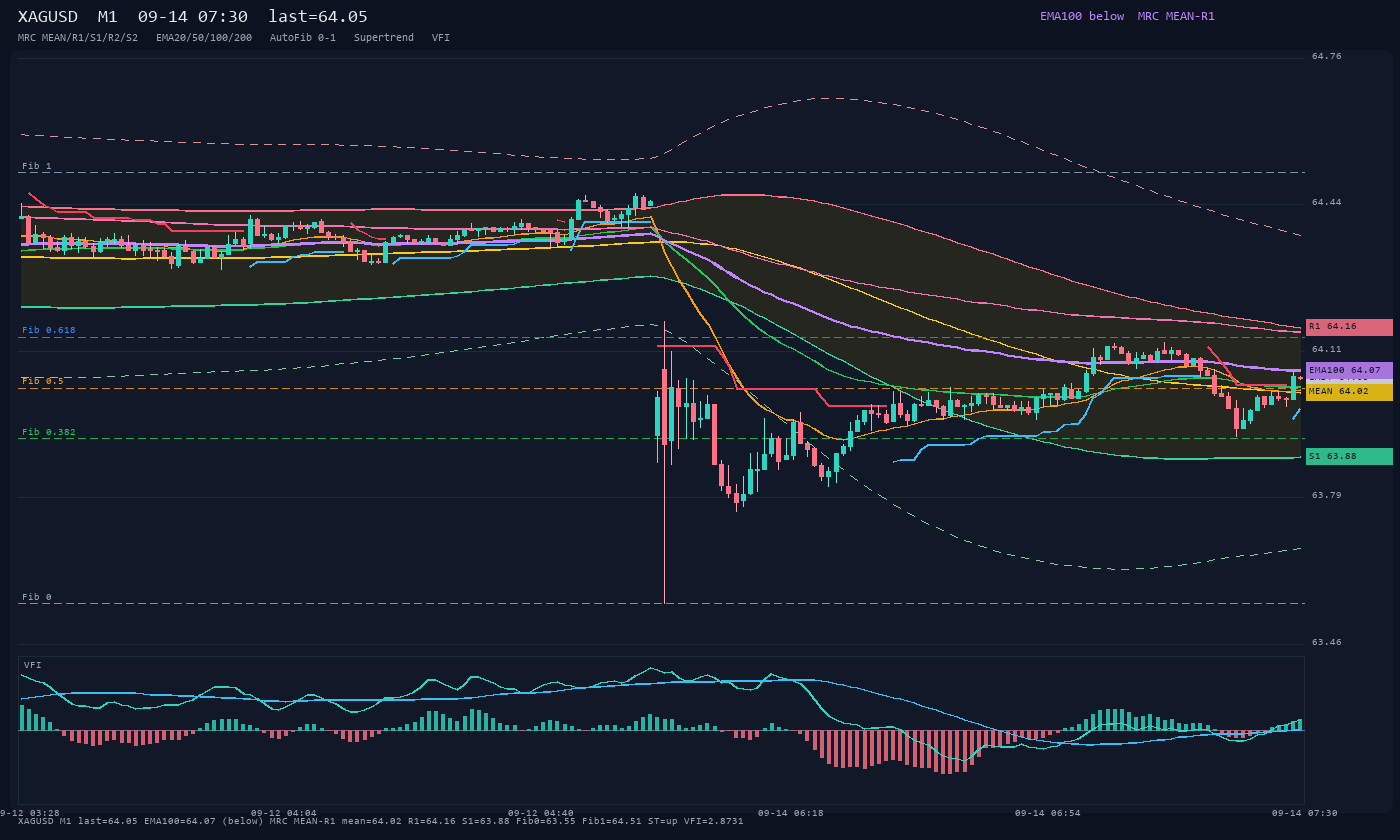
Task: Click the 'EMA20/50/100/200' indicator legend
Action: click(204, 38)
